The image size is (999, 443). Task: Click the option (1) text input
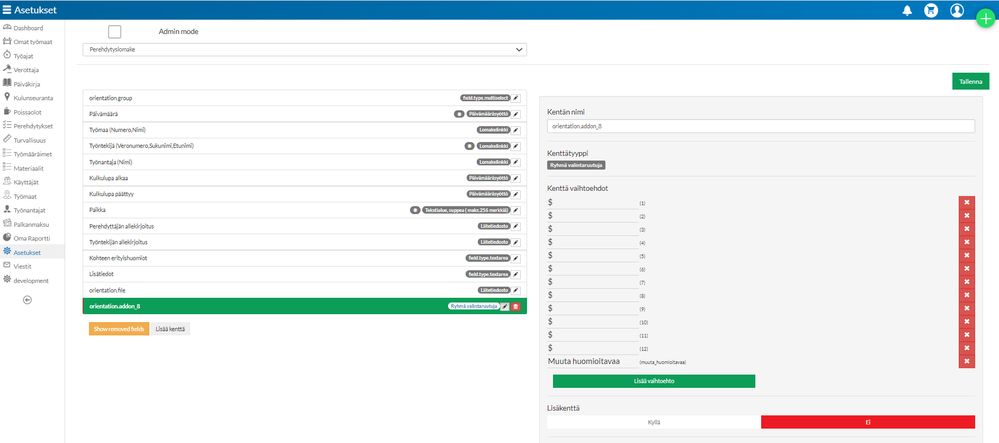coord(593,203)
